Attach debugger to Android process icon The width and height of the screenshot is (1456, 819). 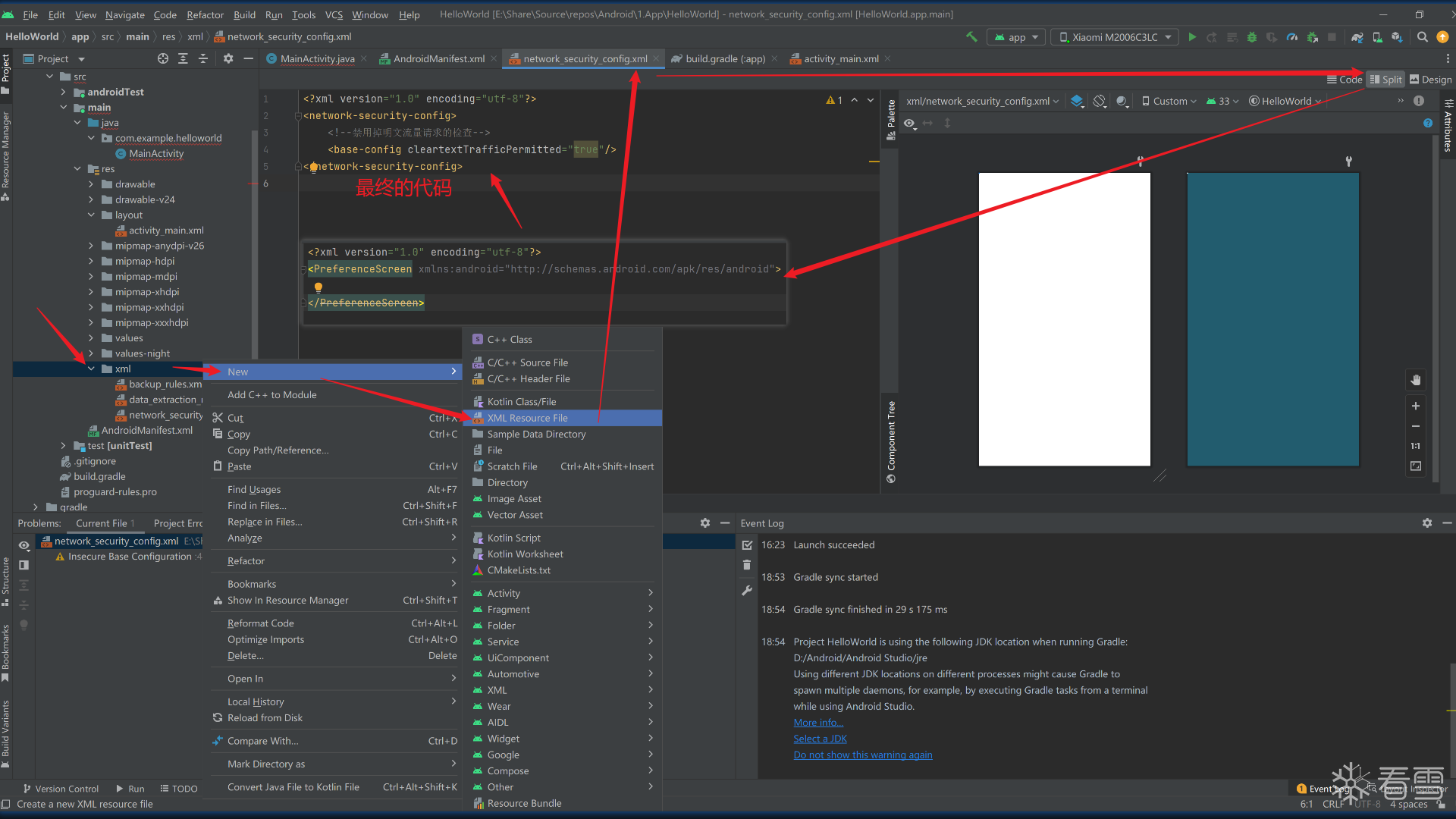[1312, 36]
